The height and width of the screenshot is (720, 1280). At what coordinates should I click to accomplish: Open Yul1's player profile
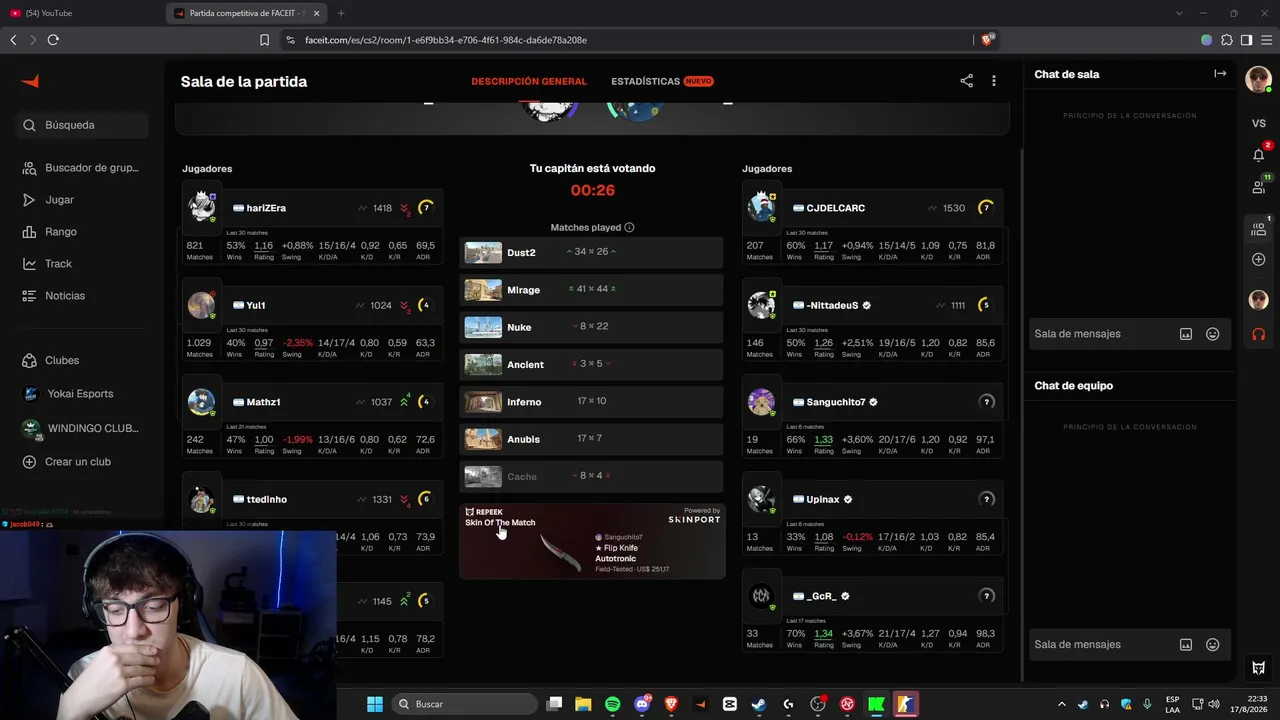click(x=256, y=305)
